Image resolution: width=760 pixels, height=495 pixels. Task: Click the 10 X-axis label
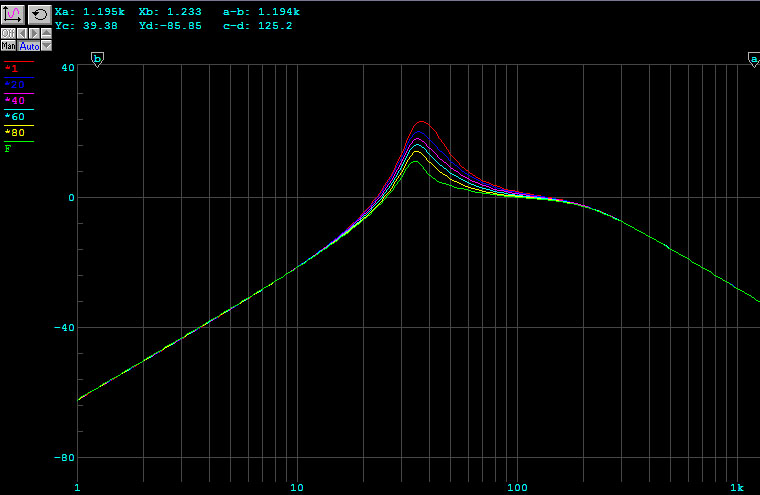point(297,488)
